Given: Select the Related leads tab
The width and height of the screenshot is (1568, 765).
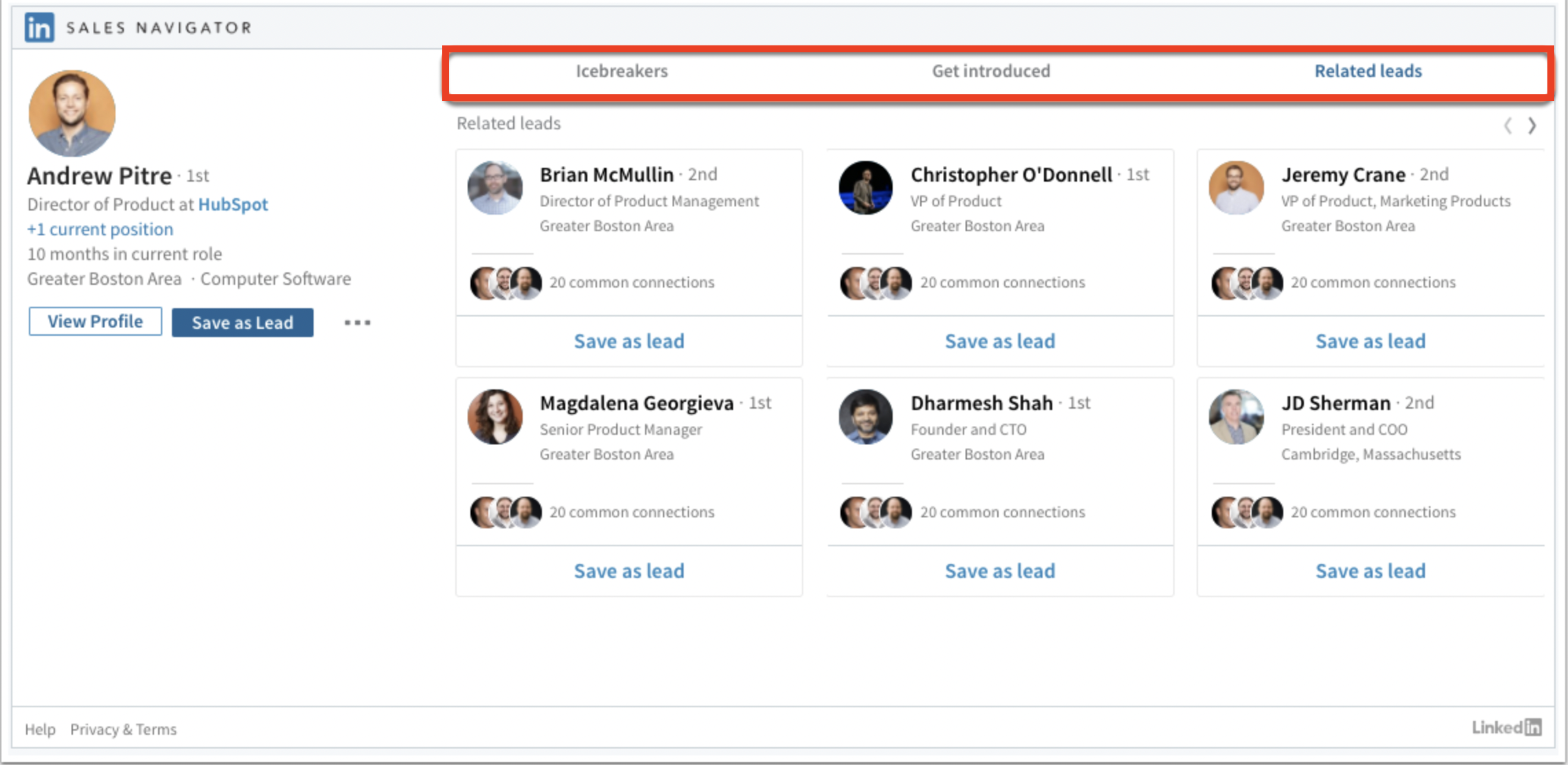Looking at the screenshot, I should pyautogui.click(x=1368, y=71).
